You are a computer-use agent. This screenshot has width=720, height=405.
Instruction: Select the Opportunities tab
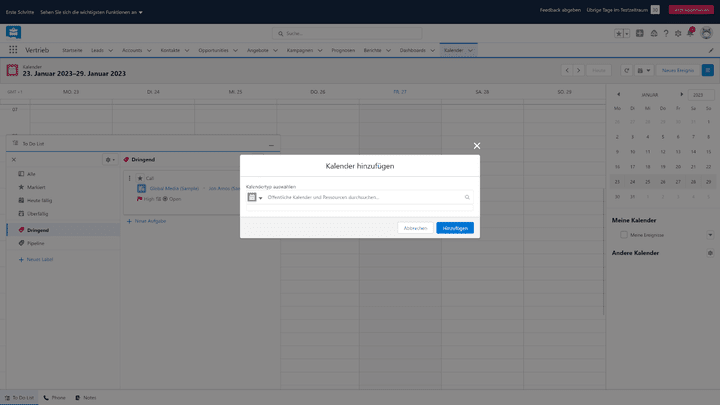[x=213, y=50]
